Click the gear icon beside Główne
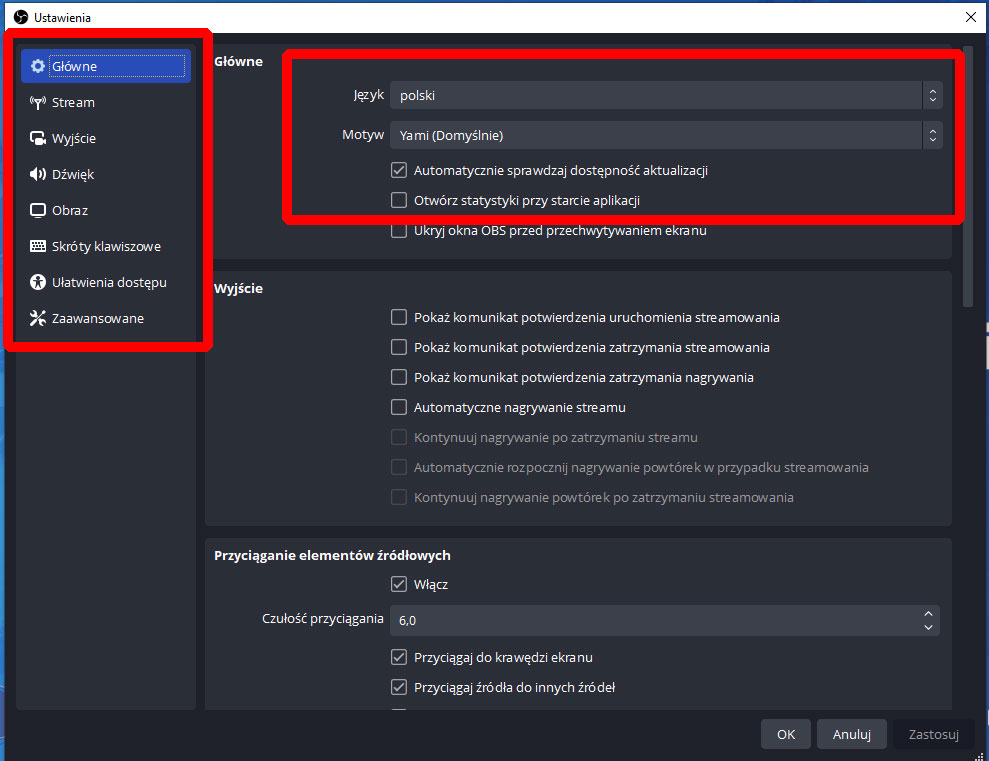Viewport: 989px width, 761px height. 38,67
